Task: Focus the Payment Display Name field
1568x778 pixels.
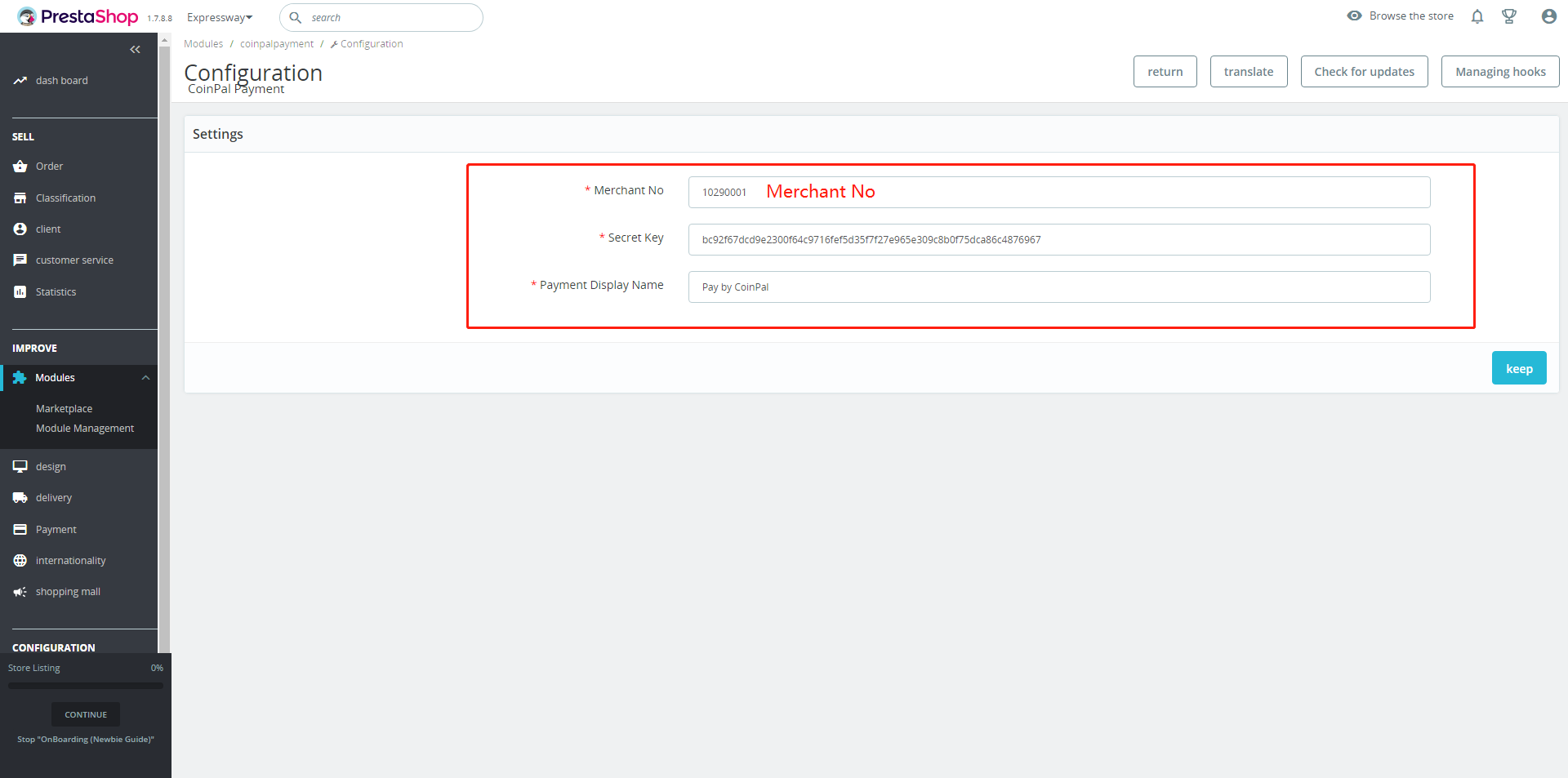Action: (1059, 287)
